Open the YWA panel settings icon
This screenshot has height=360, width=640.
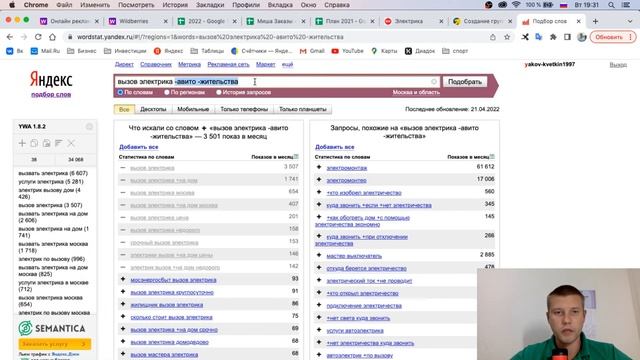[89, 127]
